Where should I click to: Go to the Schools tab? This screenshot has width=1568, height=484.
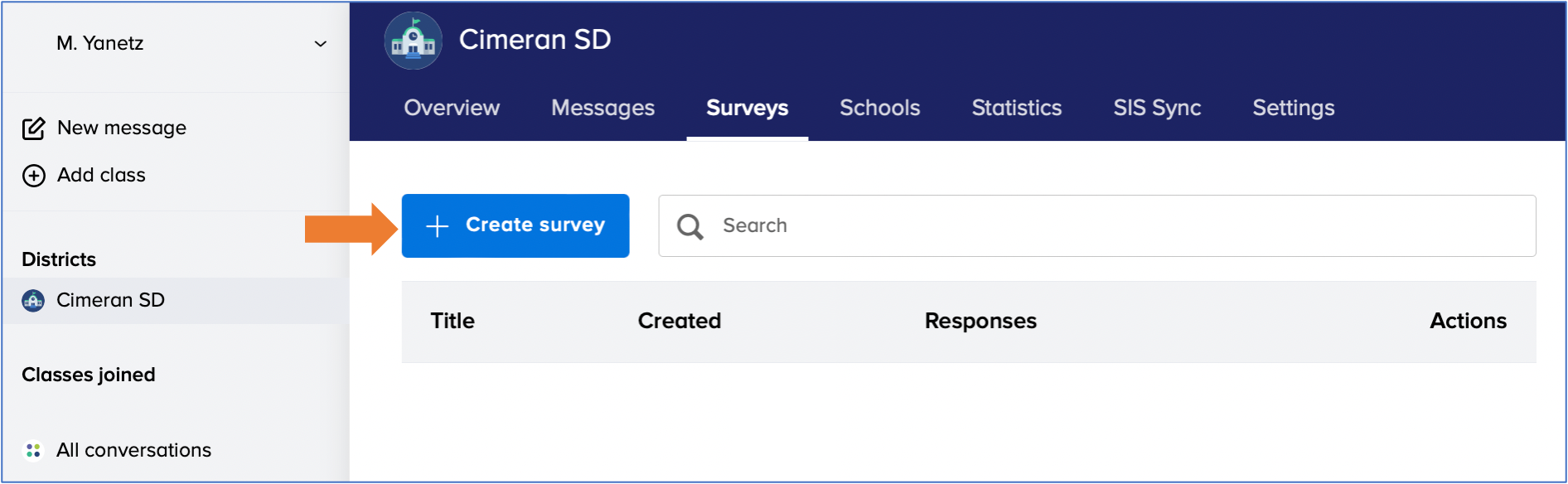[x=879, y=108]
